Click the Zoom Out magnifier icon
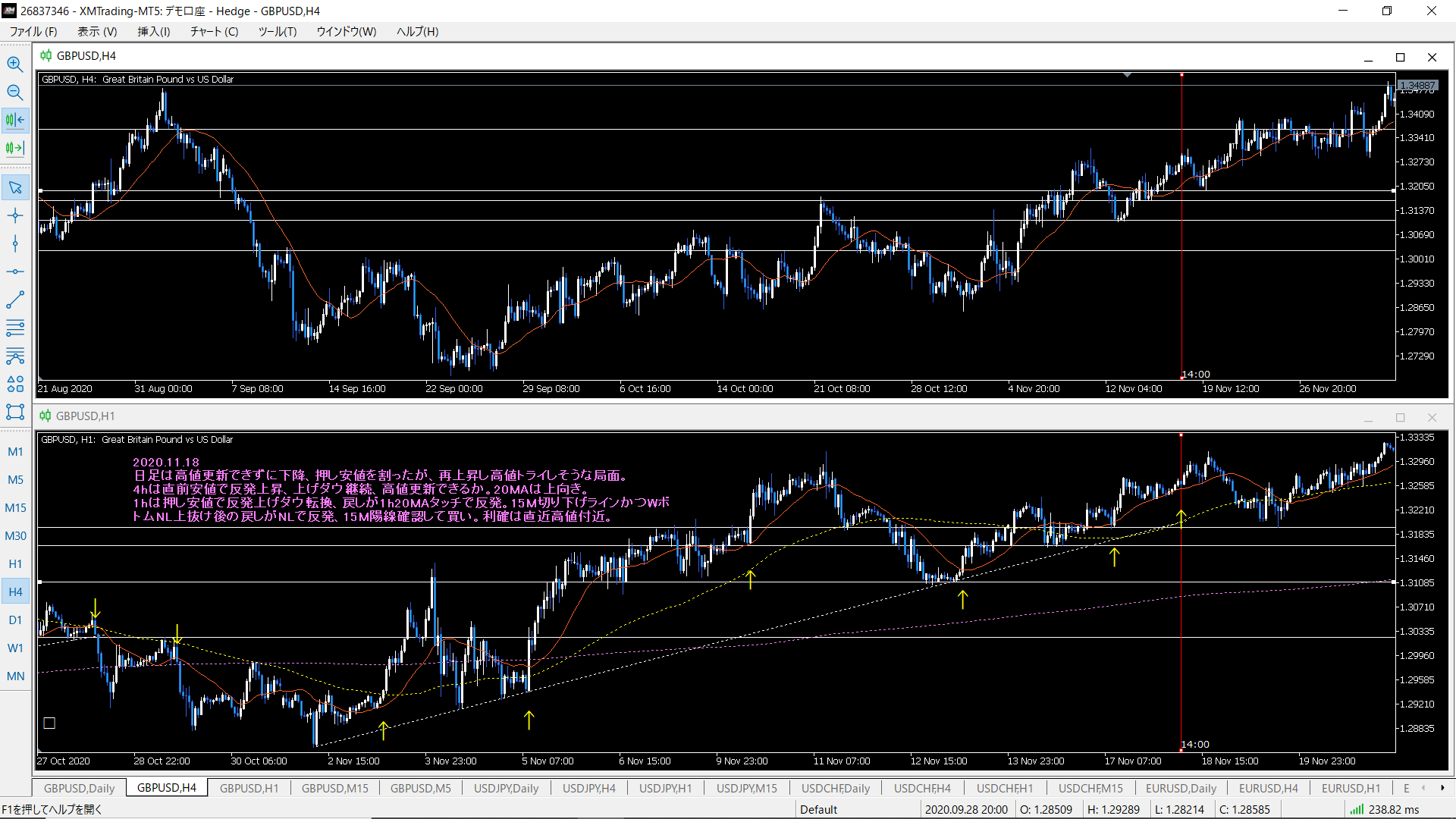The image size is (1456, 819). [15, 93]
